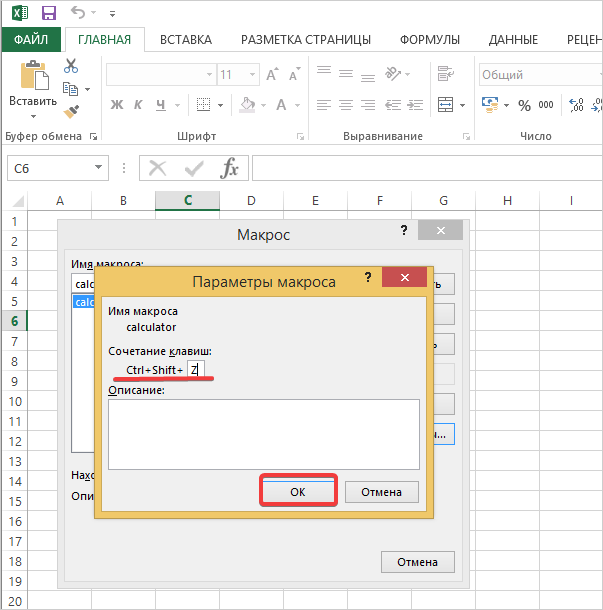Switch to the ФОРМУЛЫ tab
Image resolution: width=603 pixels, height=610 pixels.
pyautogui.click(x=430, y=40)
